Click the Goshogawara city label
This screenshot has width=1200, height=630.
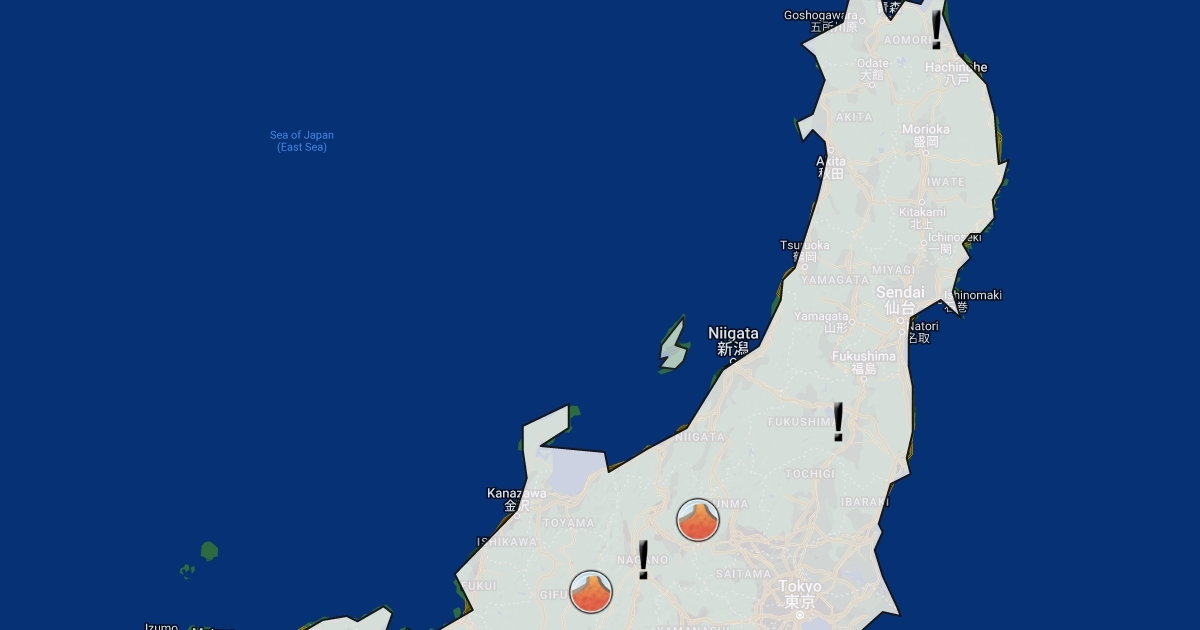click(820, 15)
